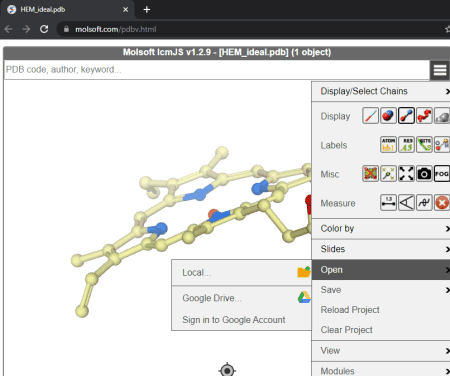This screenshot has height=376, width=450.
Task: Select ribbon display style icon
Action: [424, 116]
